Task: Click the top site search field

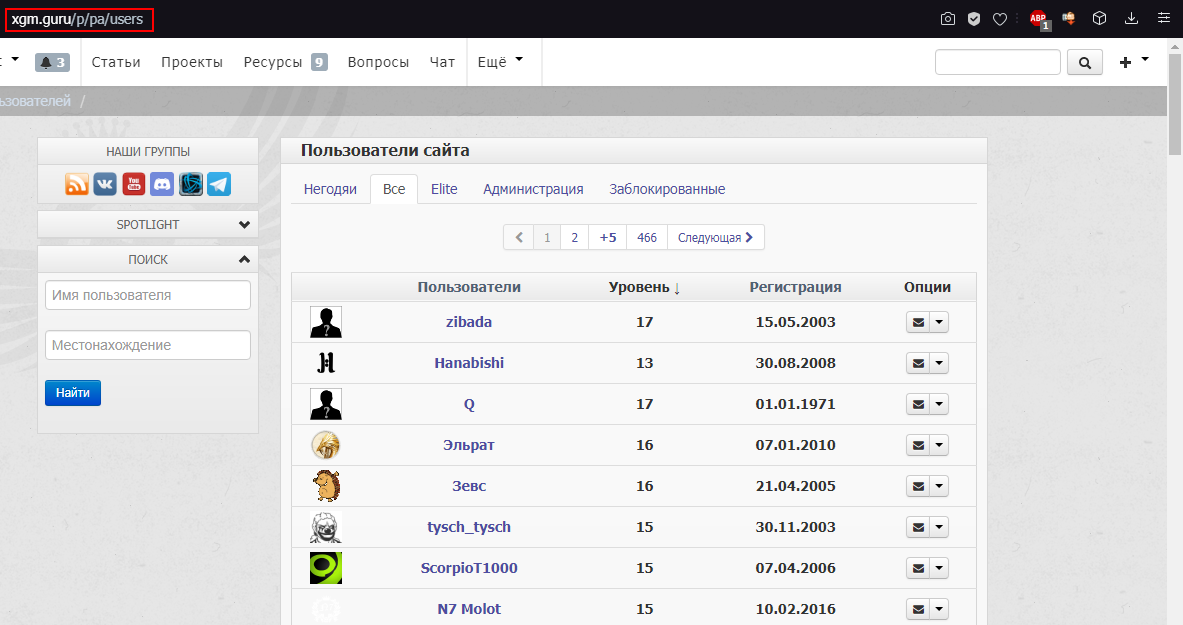Action: pos(997,62)
